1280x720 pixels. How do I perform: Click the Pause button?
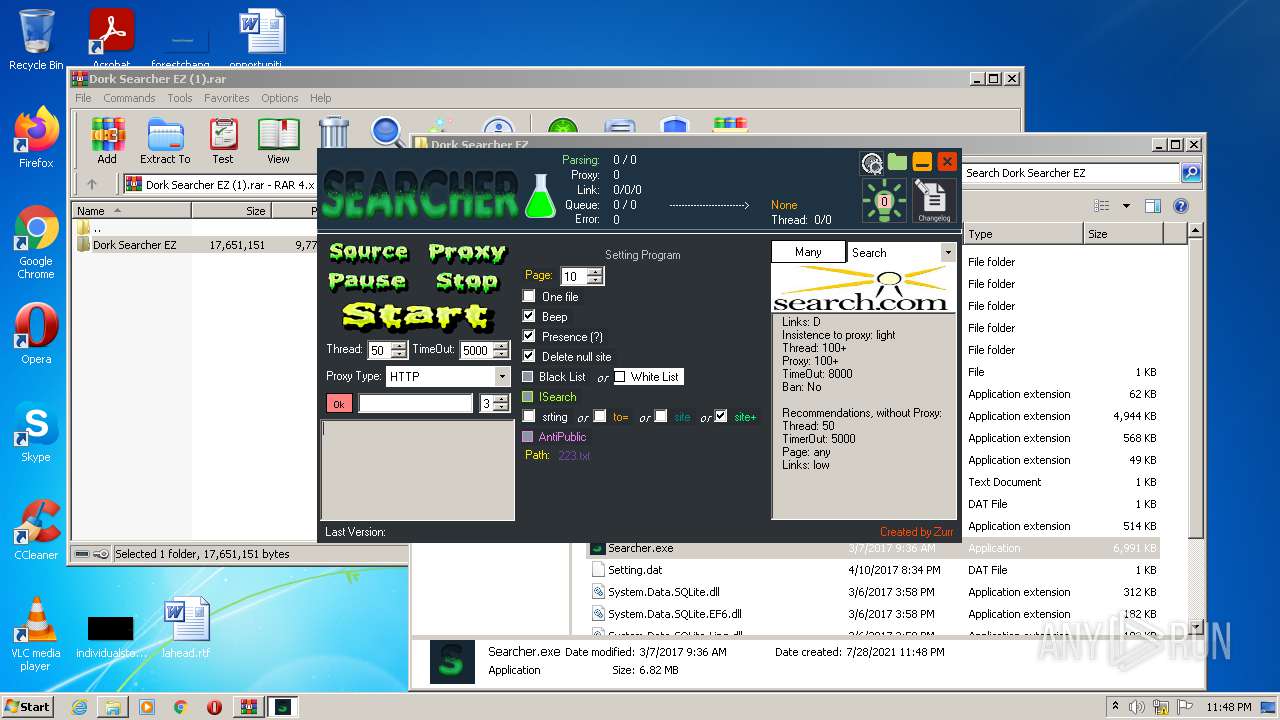pyautogui.click(x=367, y=281)
